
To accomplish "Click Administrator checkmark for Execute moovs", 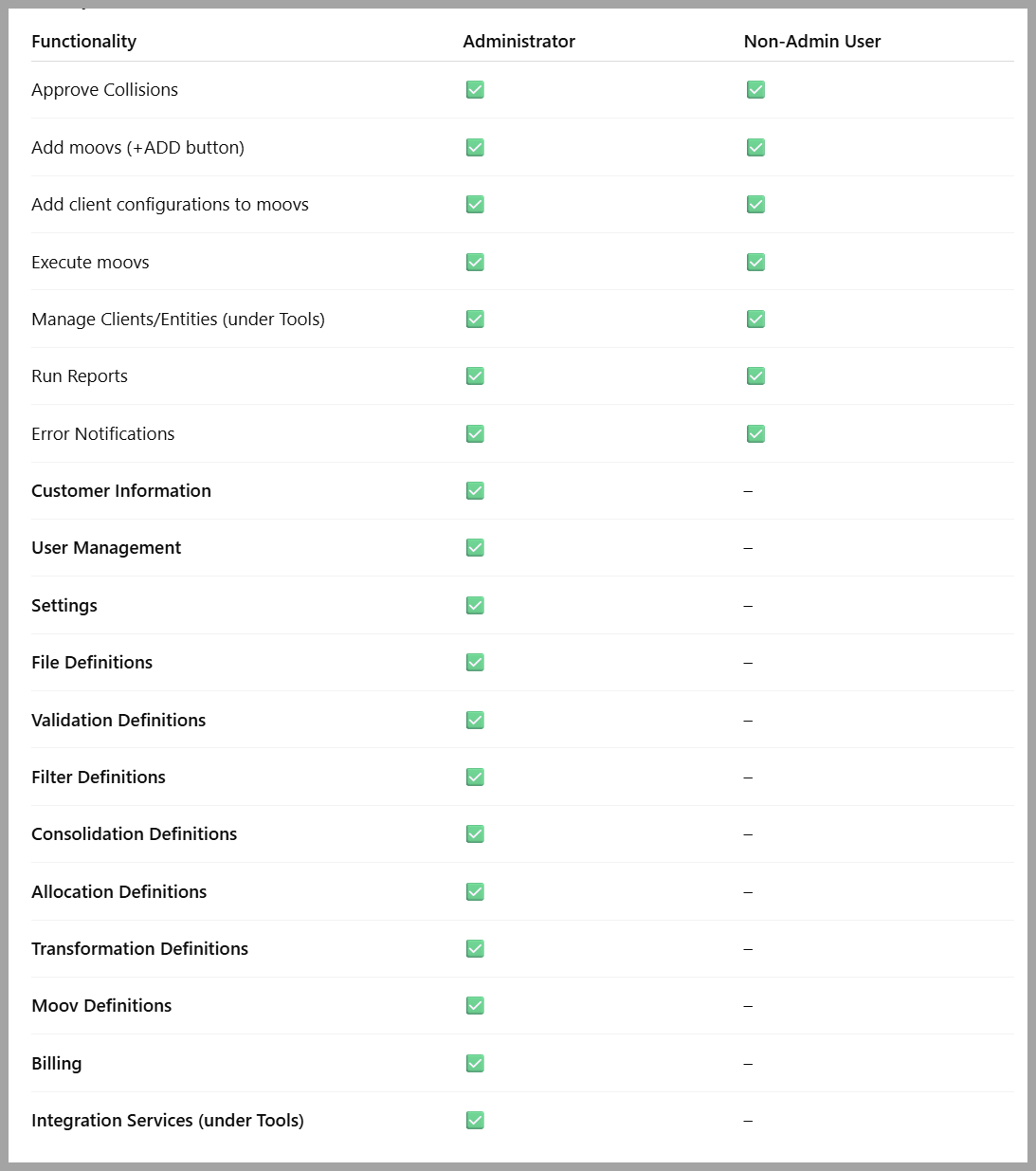I will [x=475, y=262].
